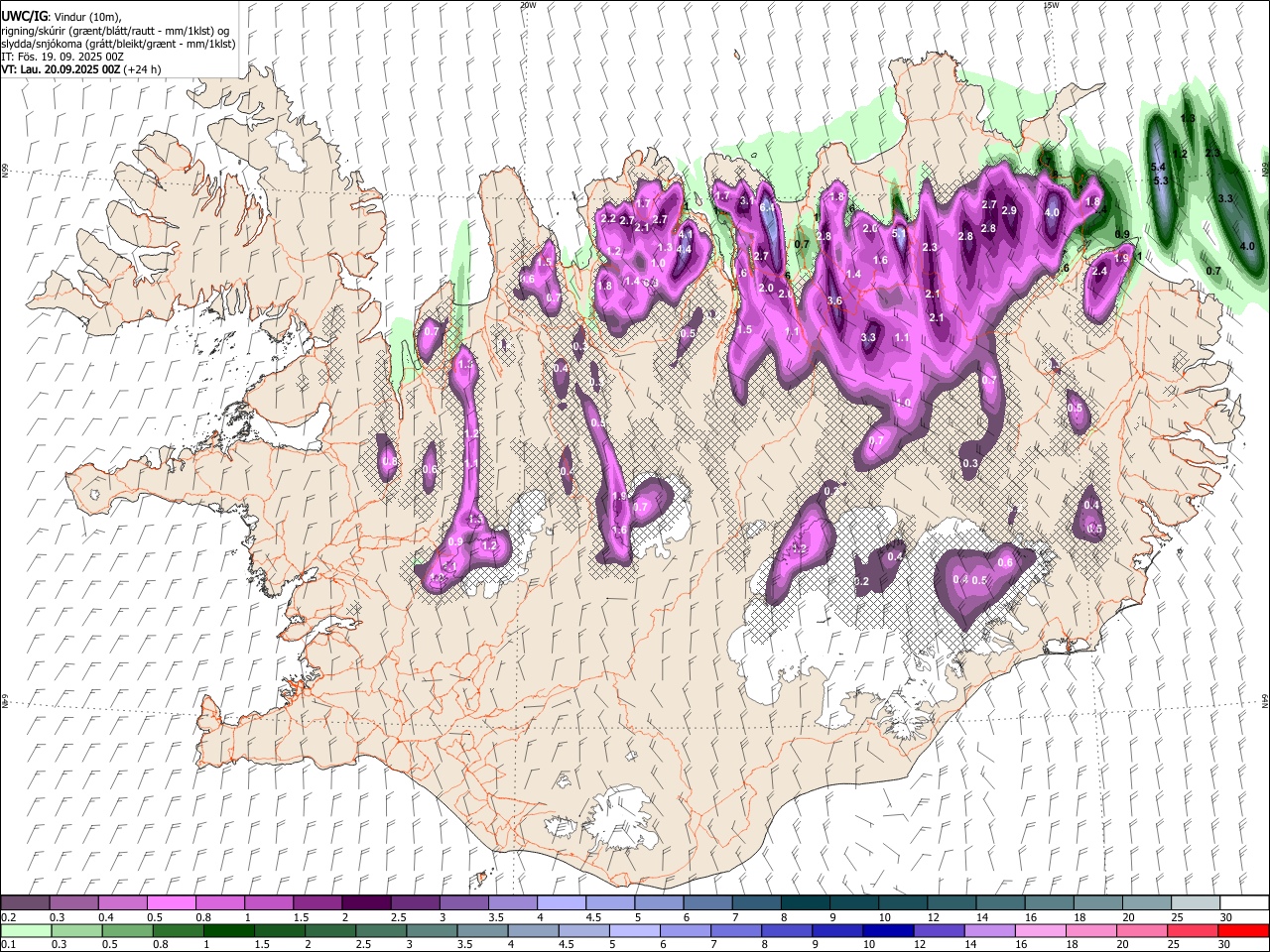
Task: Click the 5.4 precipitation value offshore
Action: click(1158, 168)
